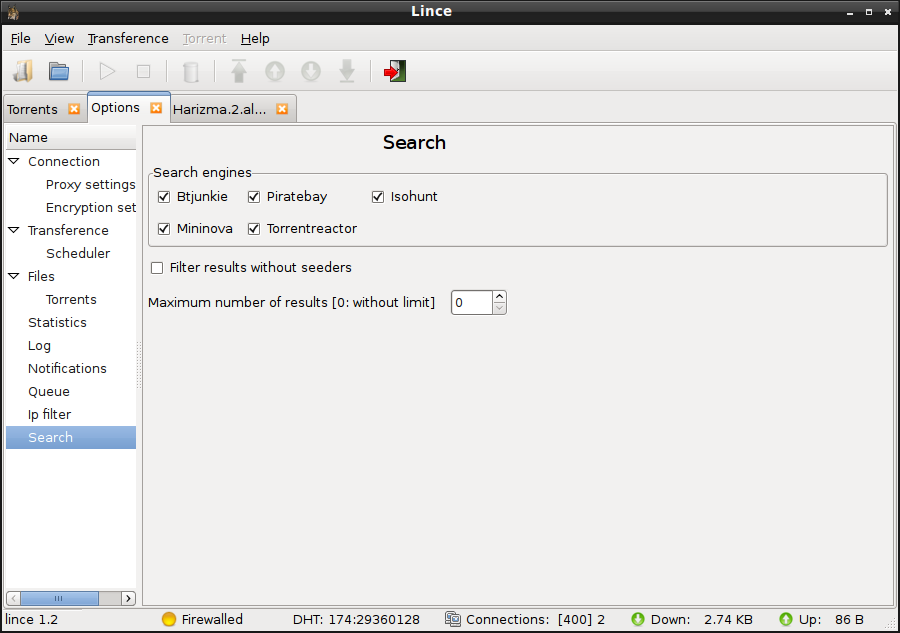Close the Torrents tab

[74, 109]
